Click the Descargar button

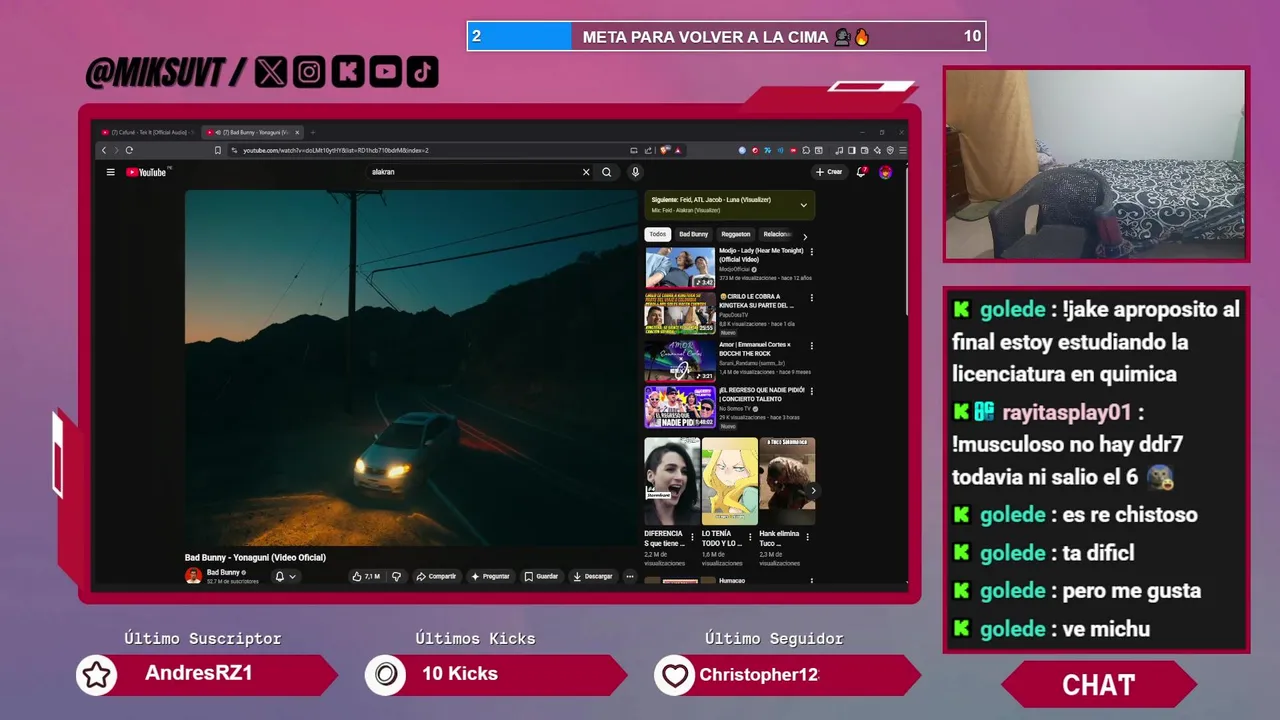(x=593, y=576)
